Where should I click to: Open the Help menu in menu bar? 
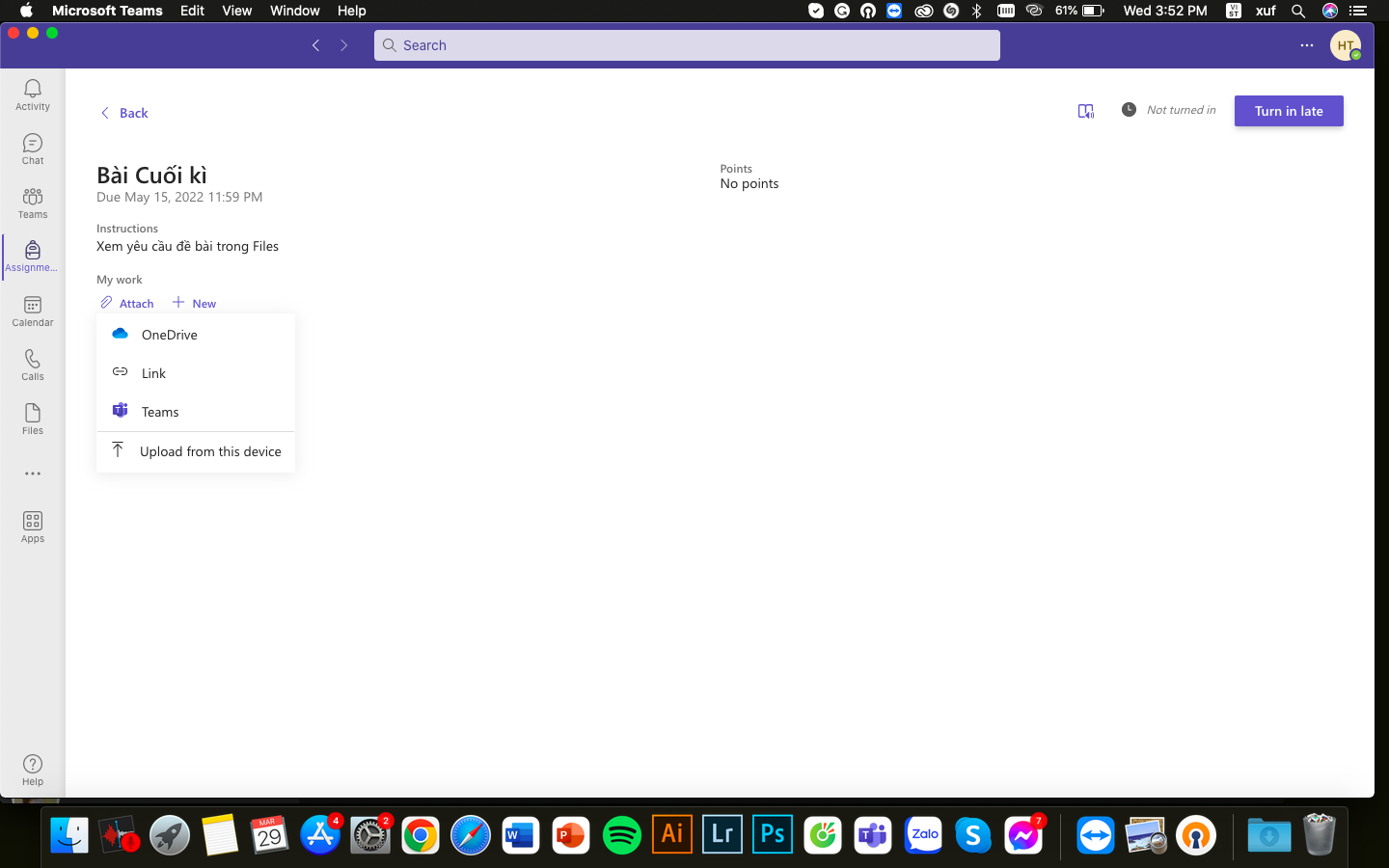click(x=351, y=11)
